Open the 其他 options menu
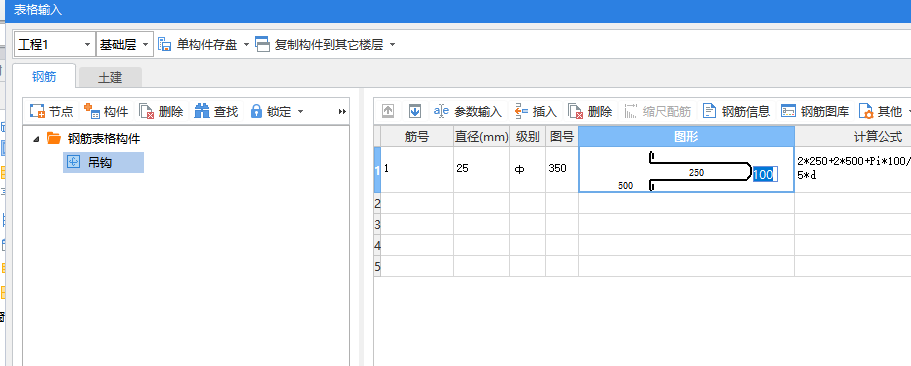This screenshot has width=911, height=366. (880, 112)
